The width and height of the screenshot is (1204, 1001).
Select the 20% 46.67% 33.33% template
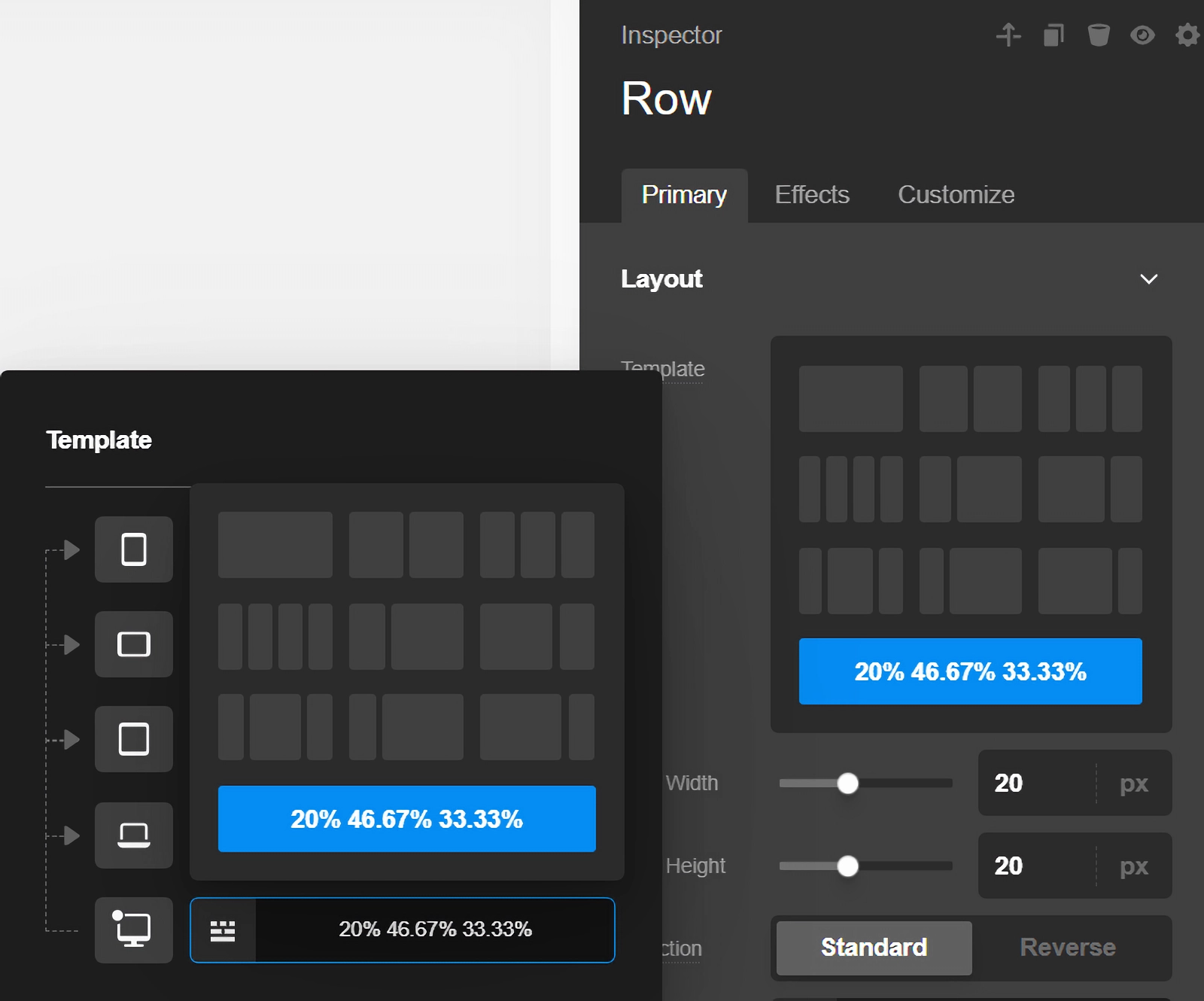point(970,672)
